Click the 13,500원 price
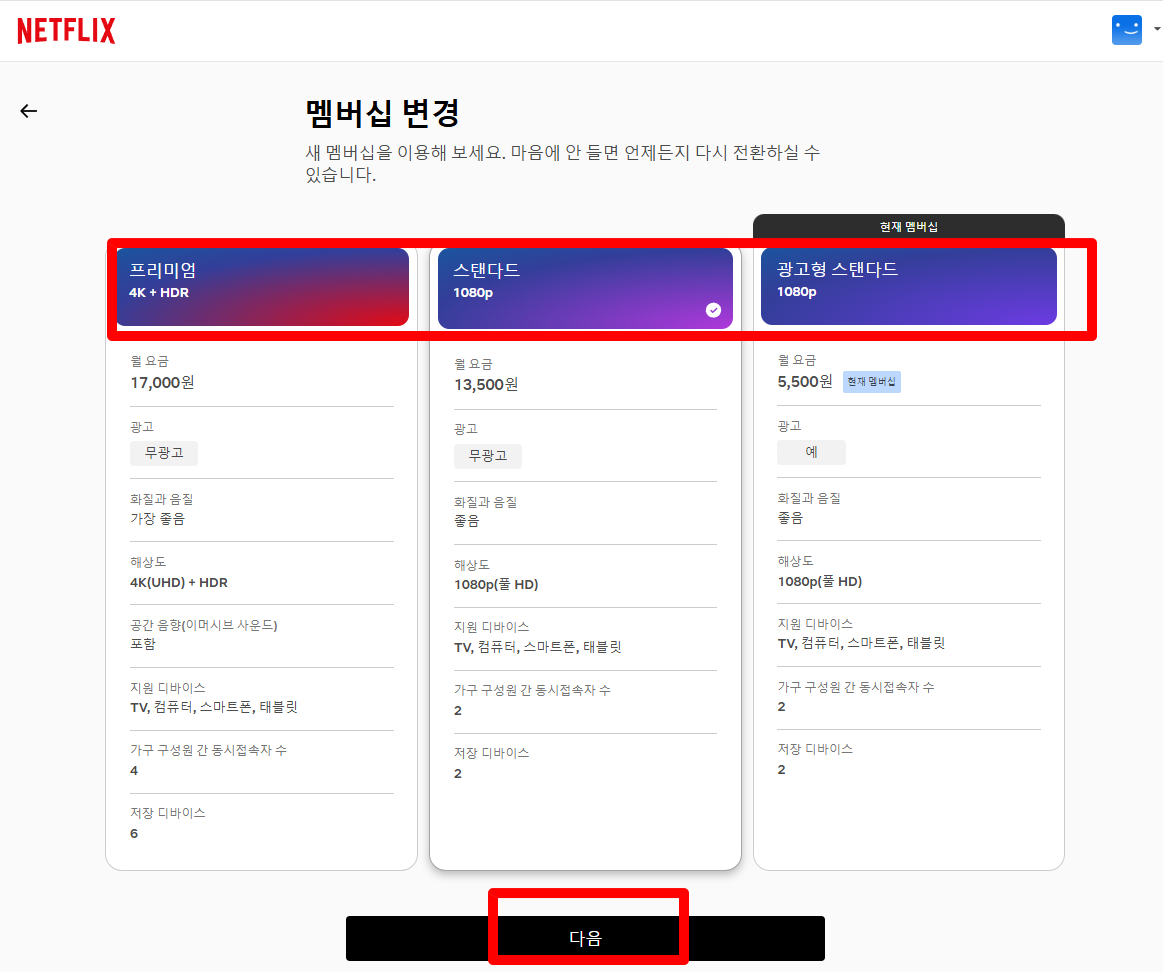This screenshot has height=972, width=1163. click(486, 385)
